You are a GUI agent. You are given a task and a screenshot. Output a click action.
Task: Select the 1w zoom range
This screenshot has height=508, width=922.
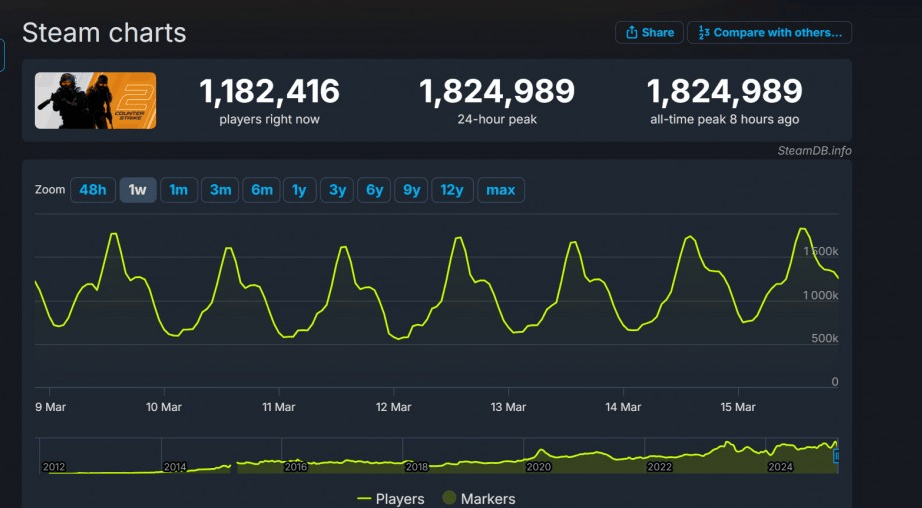point(138,190)
